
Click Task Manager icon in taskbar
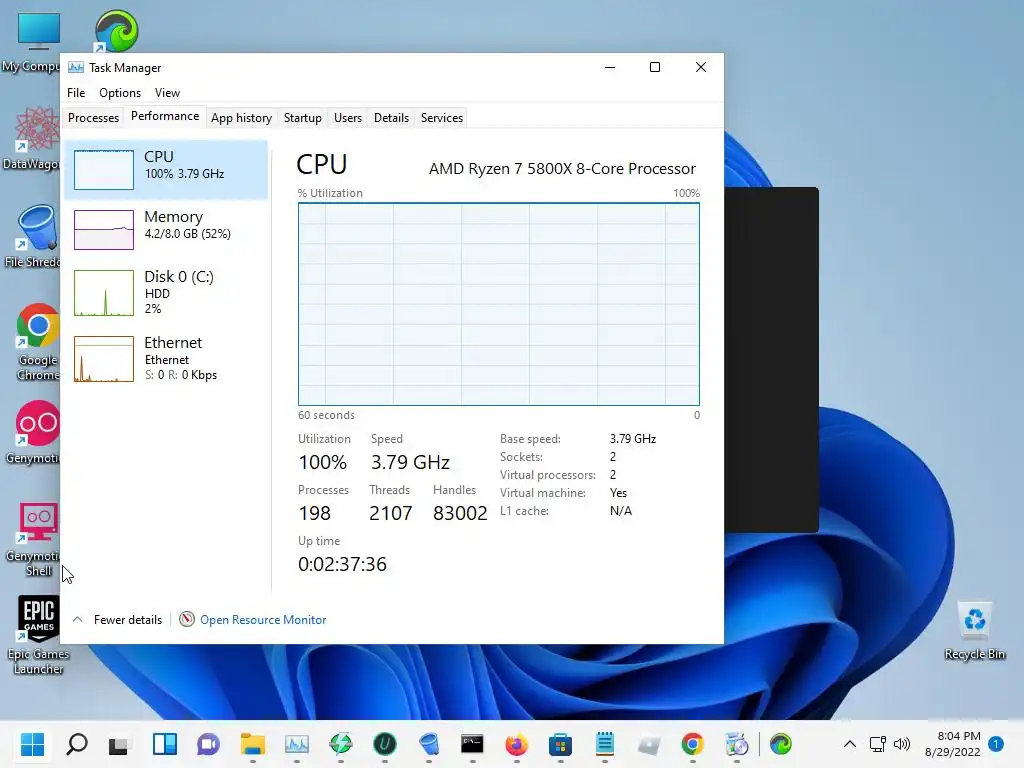pos(296,744)
